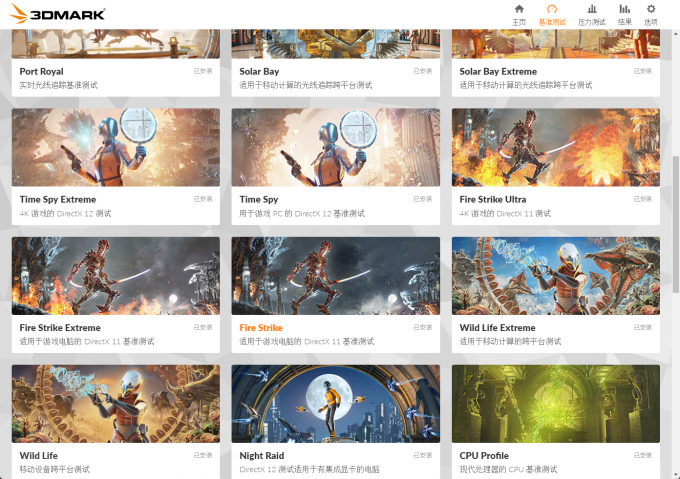Select the Time Spy title
The width and height of the screenshot is (680, 479).
click(259, 199)
